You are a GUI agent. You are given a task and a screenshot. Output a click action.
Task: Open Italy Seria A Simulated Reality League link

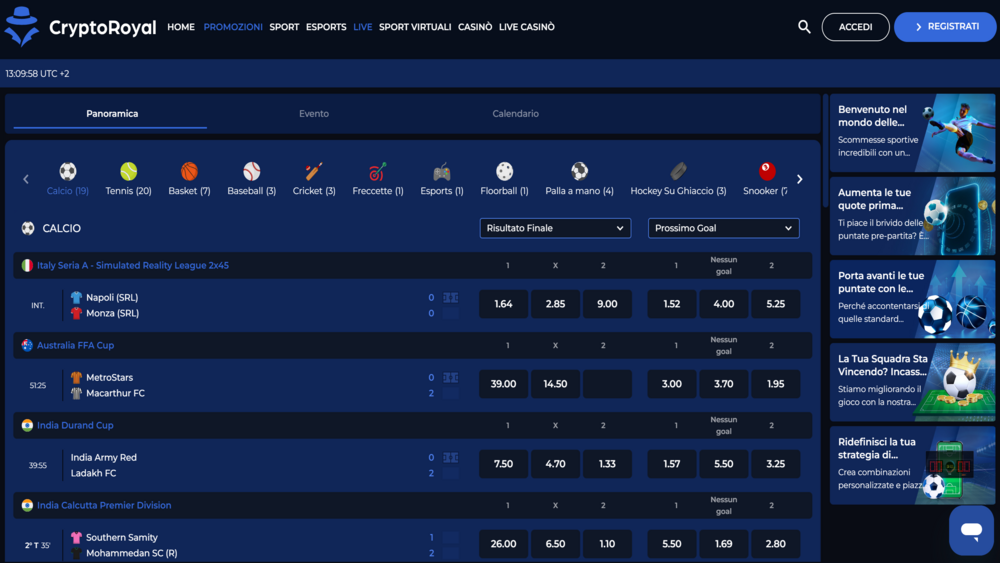pos(133,265)
